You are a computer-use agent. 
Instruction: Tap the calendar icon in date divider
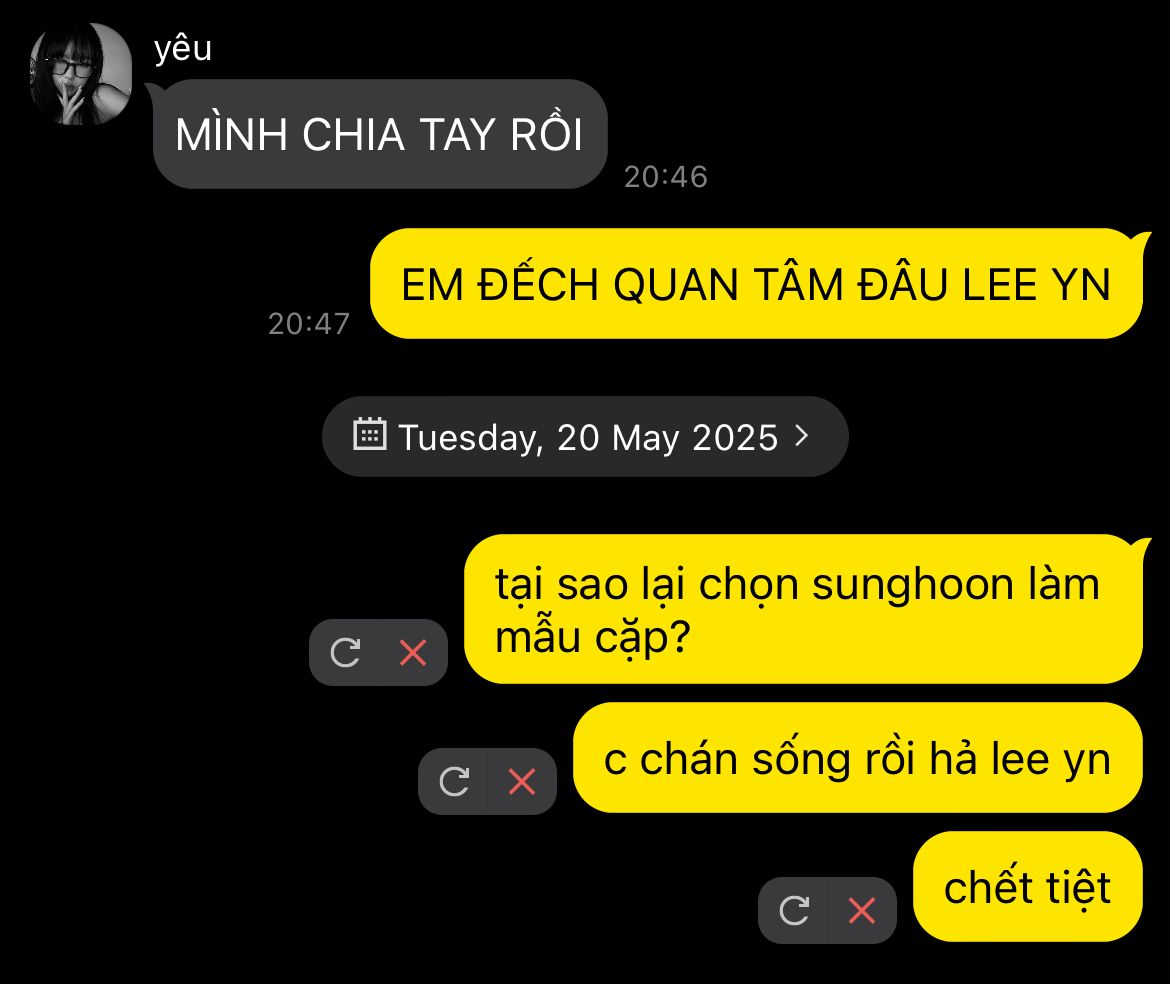pyautogui.click(x=369, y=434)
